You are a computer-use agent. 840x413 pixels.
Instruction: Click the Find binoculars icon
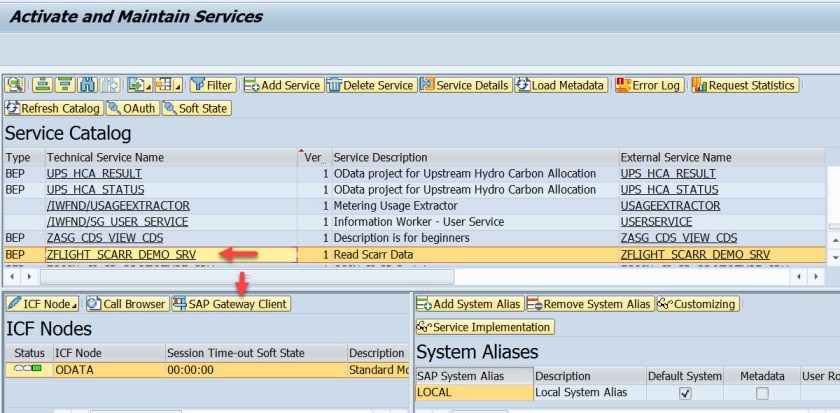pos(87,86)
